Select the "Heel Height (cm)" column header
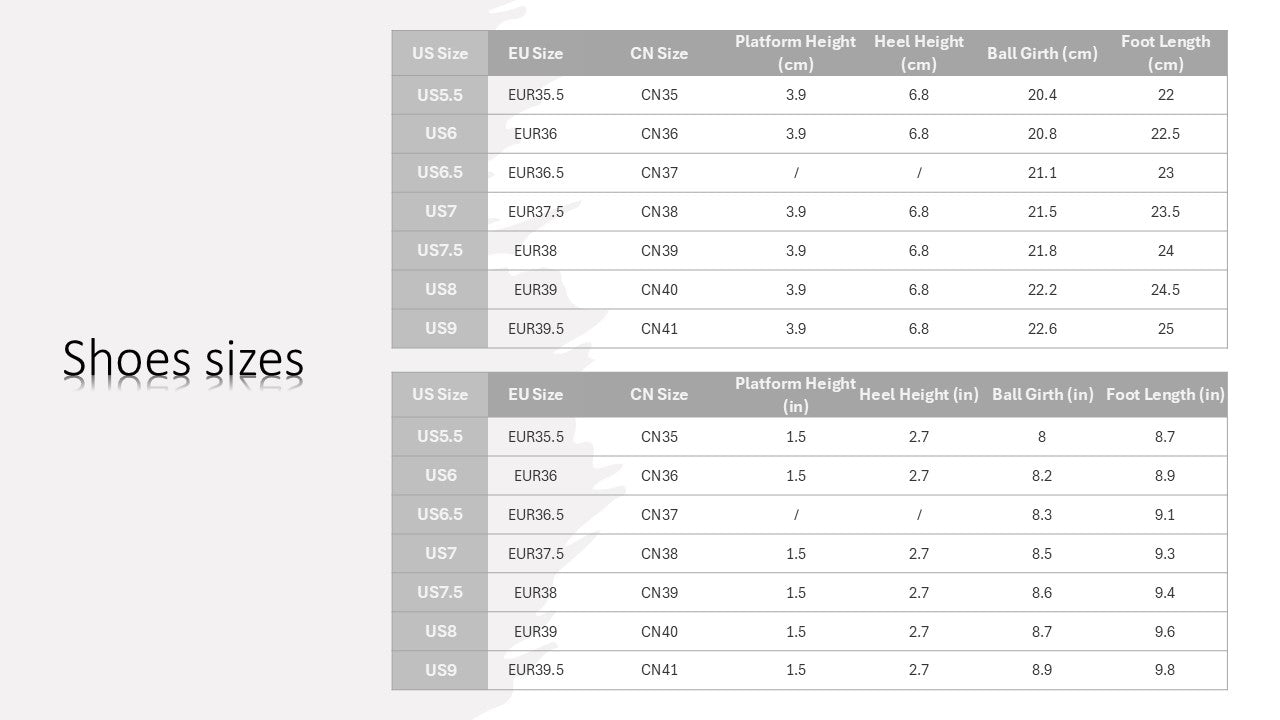Viewport: 1280px width, 720px height. click(918, 53)
